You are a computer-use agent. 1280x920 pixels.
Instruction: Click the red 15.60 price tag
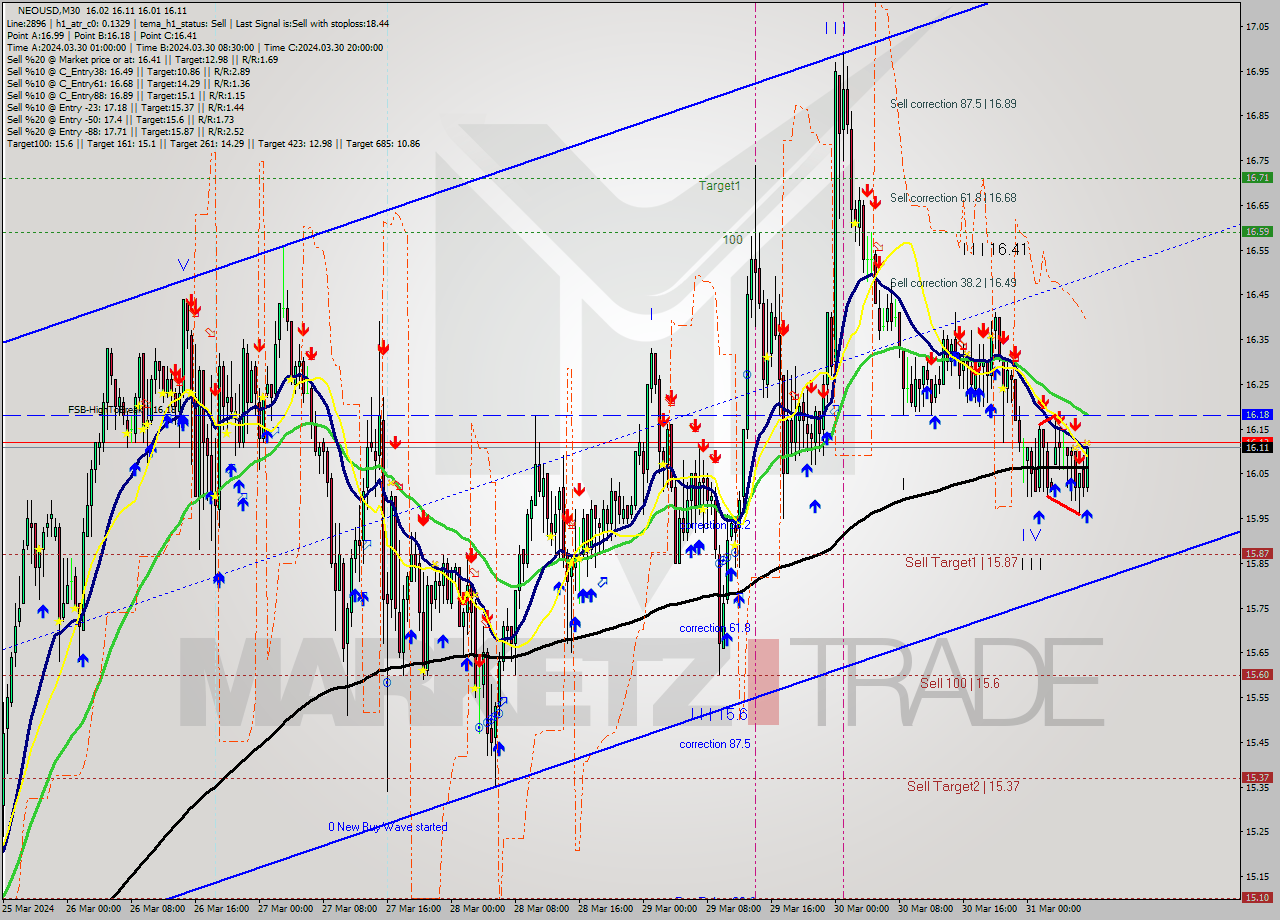coord(1257,674)
